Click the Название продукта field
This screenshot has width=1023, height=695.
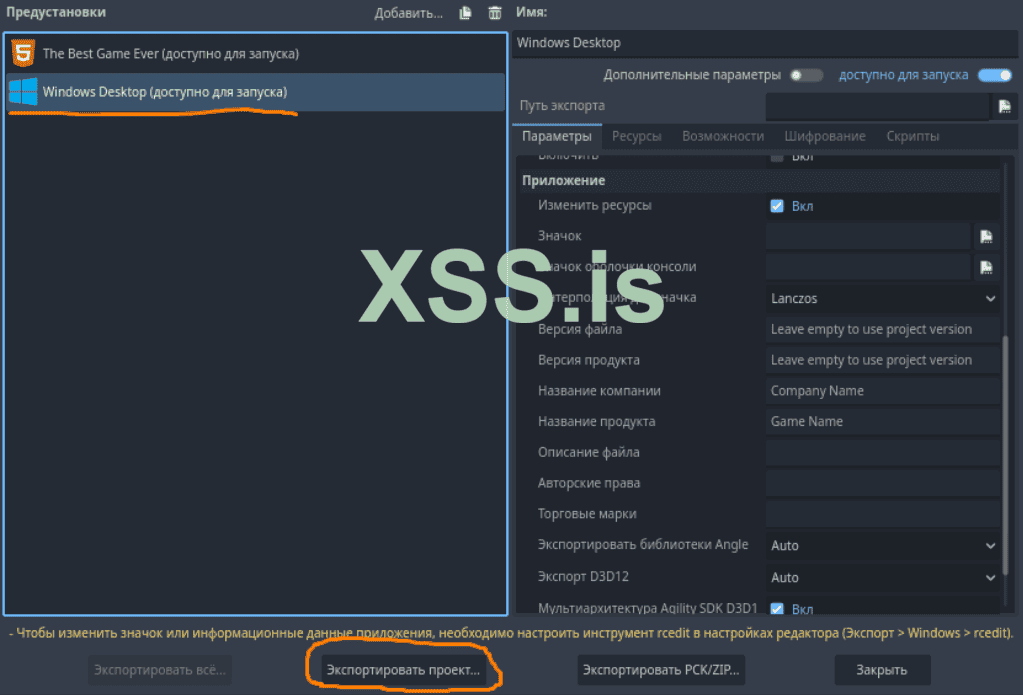pyautogui.click(x=883, y=422)
